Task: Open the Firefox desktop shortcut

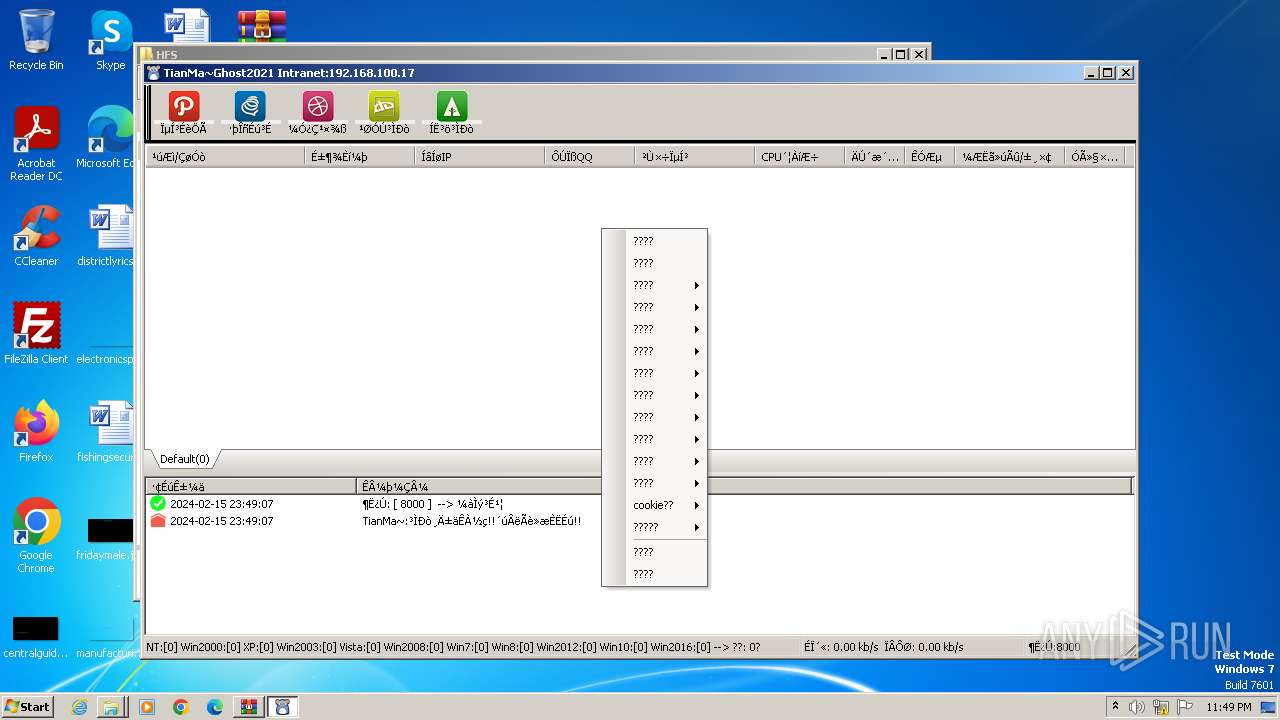Action: pyautogui.click(x=36, y=431)
